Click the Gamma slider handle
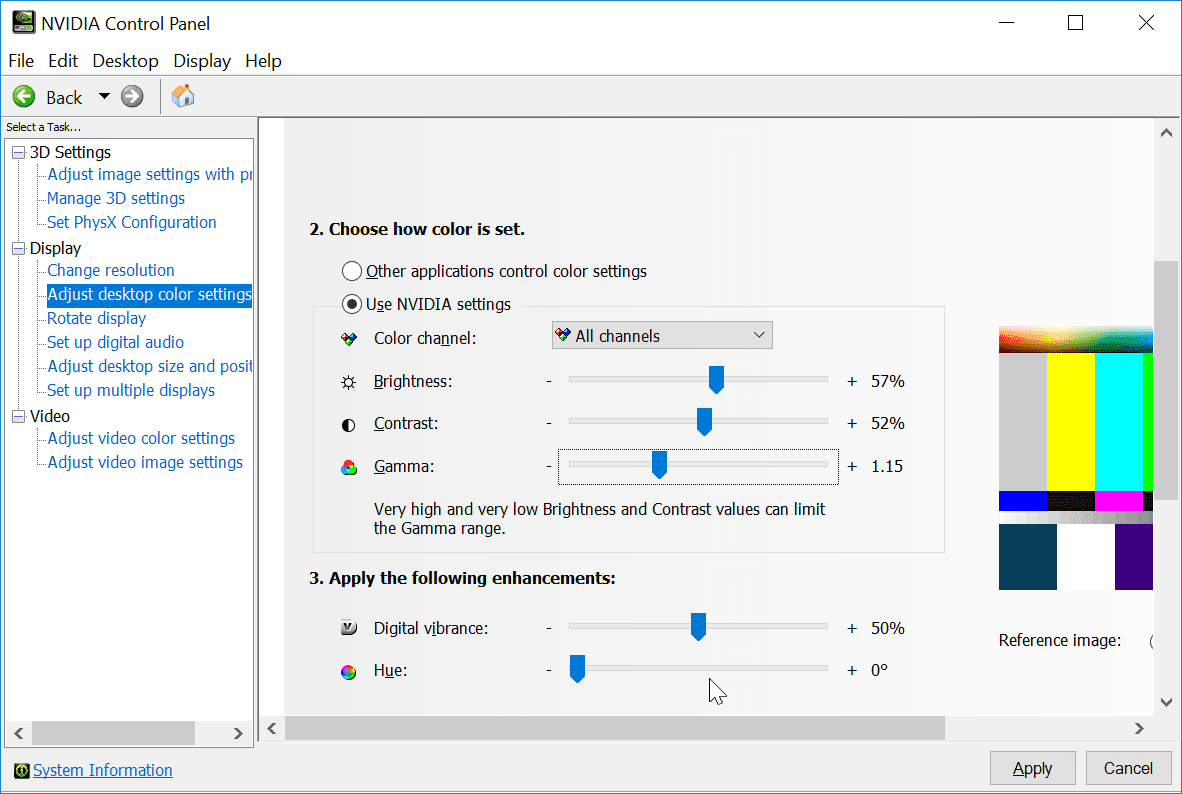 (x=659, y=464)
